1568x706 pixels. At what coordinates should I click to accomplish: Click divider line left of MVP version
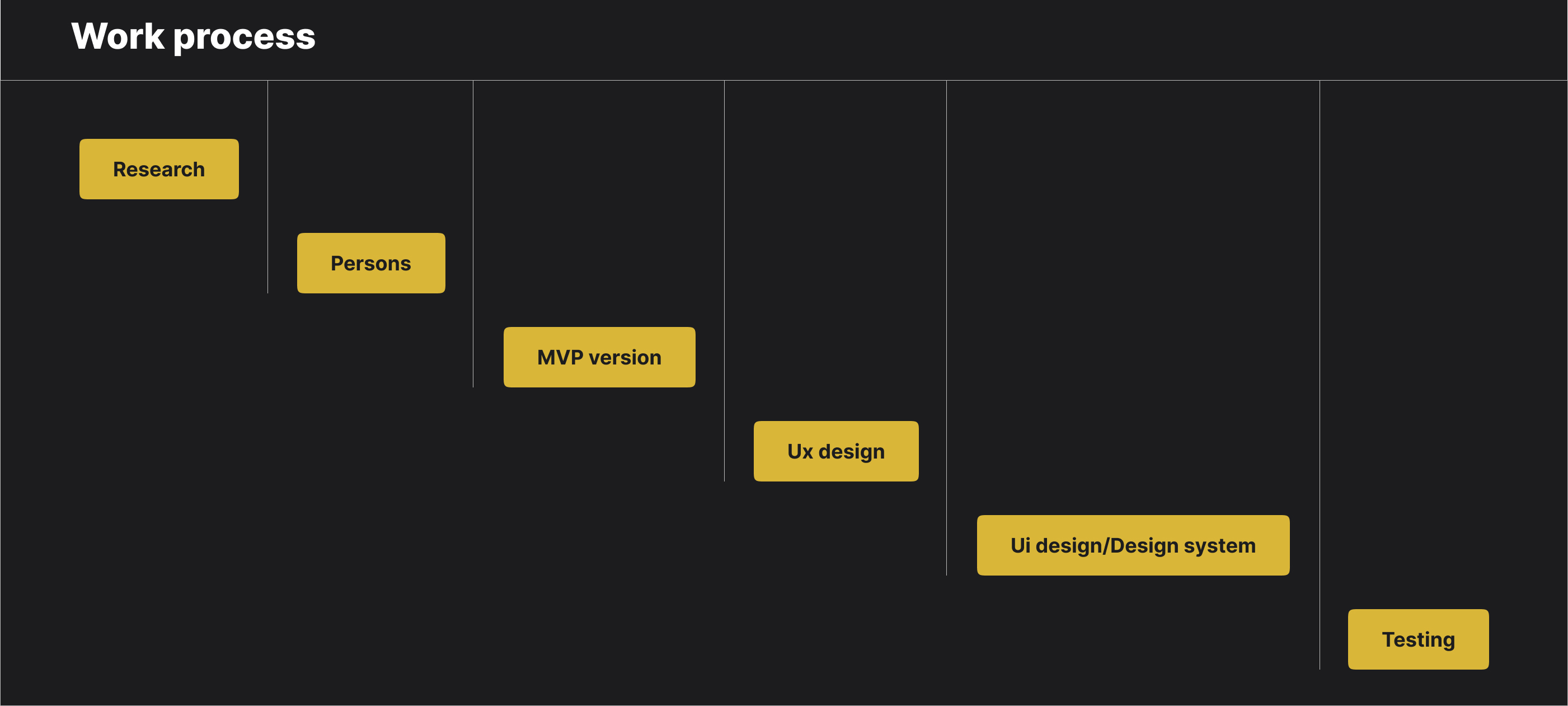point(473,234)
